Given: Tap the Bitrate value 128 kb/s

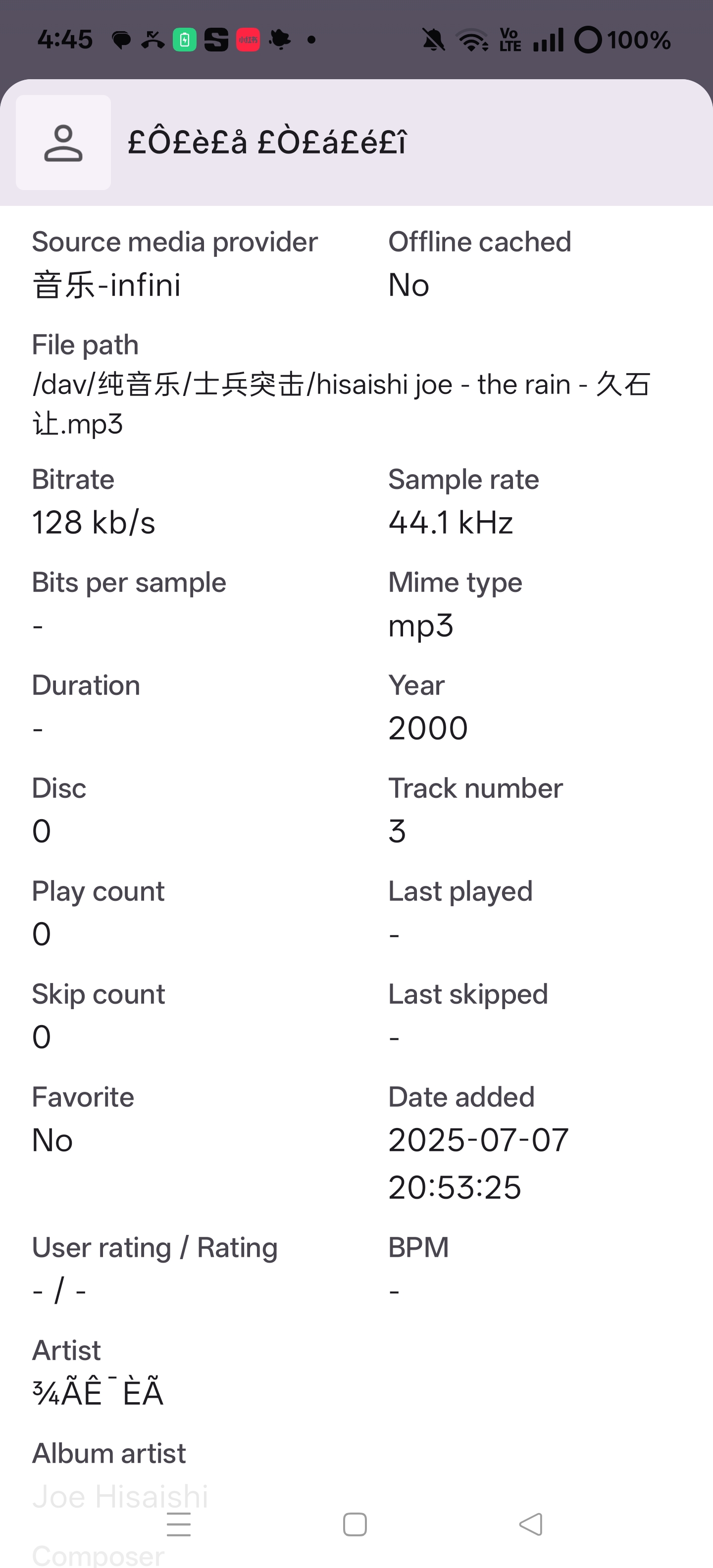Looking at the screenshot, I should (94, 522).
